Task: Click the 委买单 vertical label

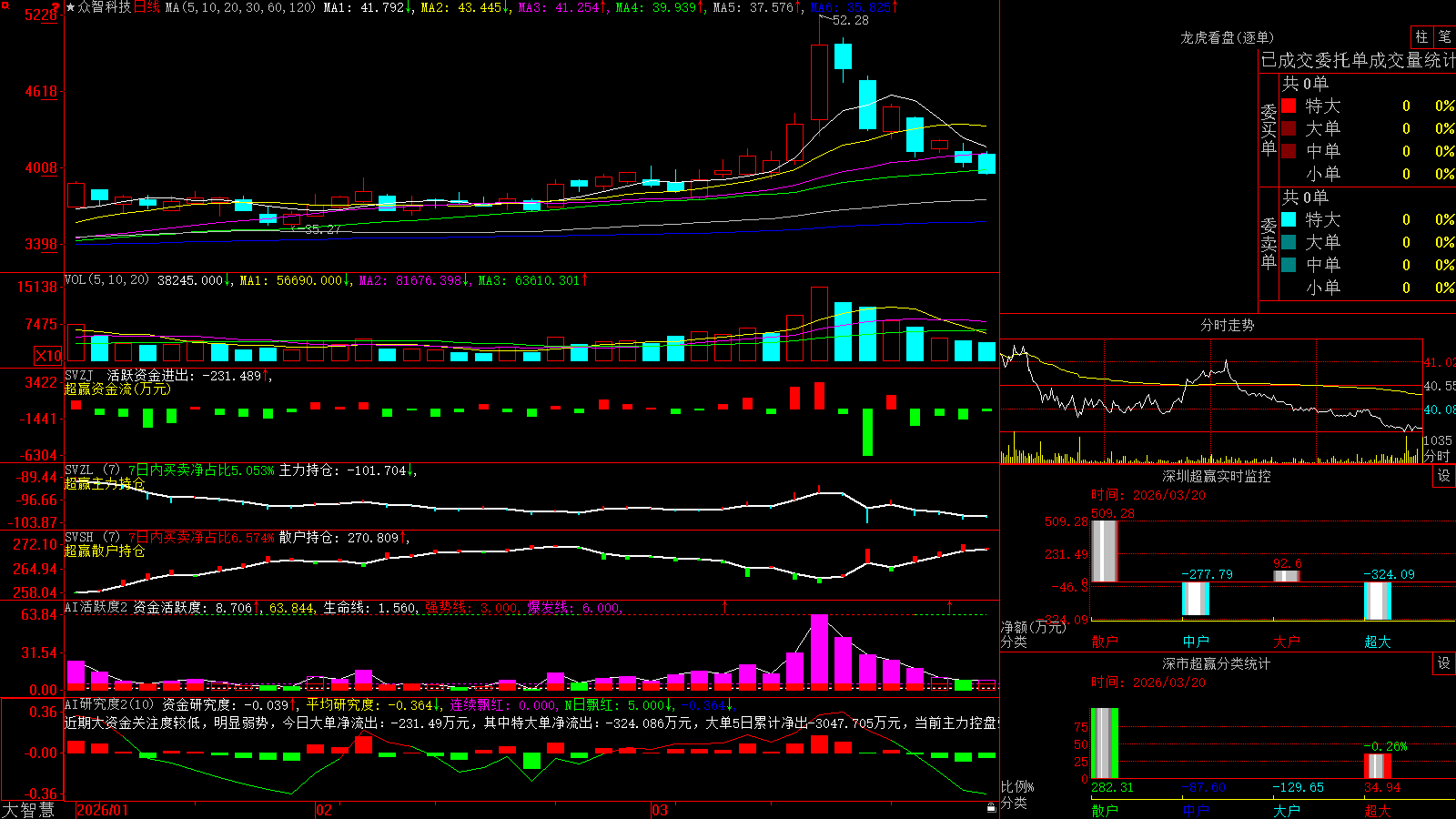Action: click(x=1269, y=129)
